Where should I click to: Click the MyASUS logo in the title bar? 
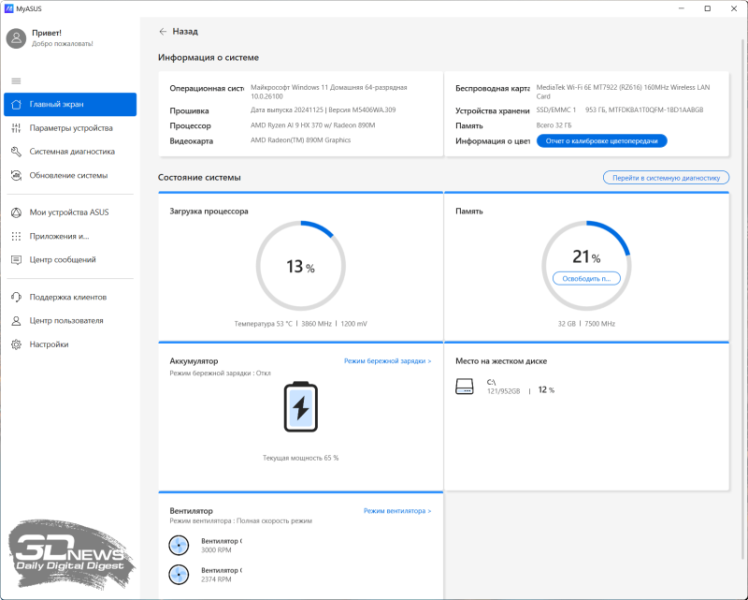click(x=8, y=8)
